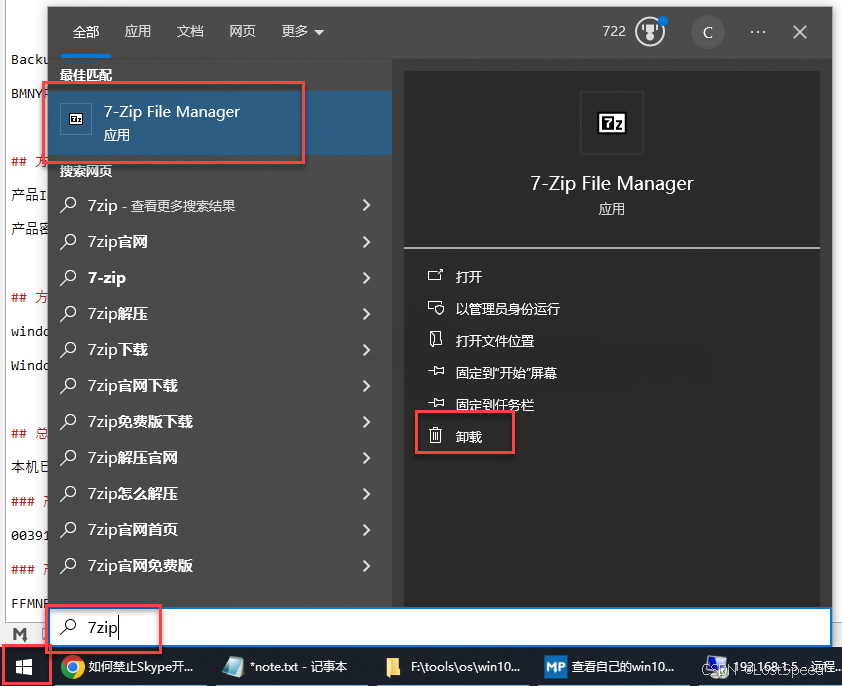Screen dimensions: 842x686
Task: Click the search box magnifier icon
Action: (x=68, y=626)
